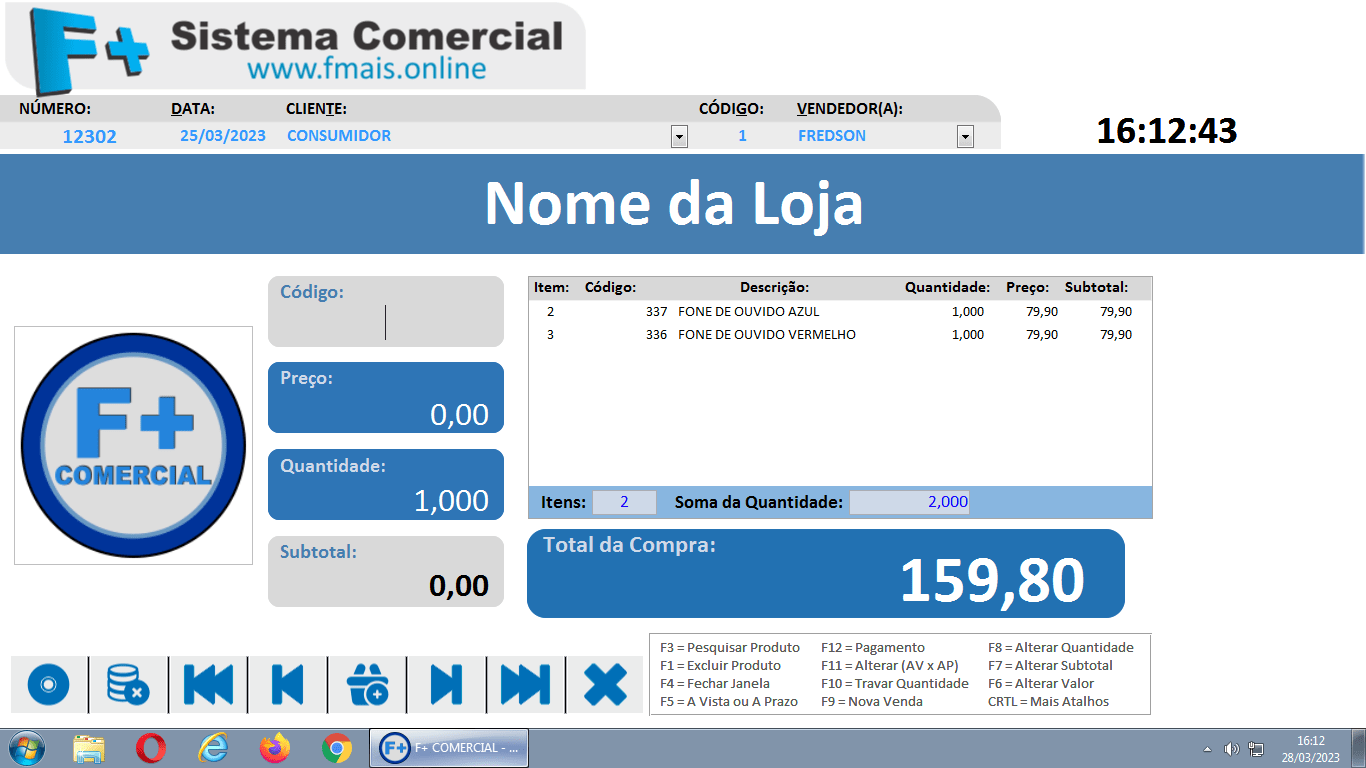Launch Google Chrome from taskbar

pos(337,748)
